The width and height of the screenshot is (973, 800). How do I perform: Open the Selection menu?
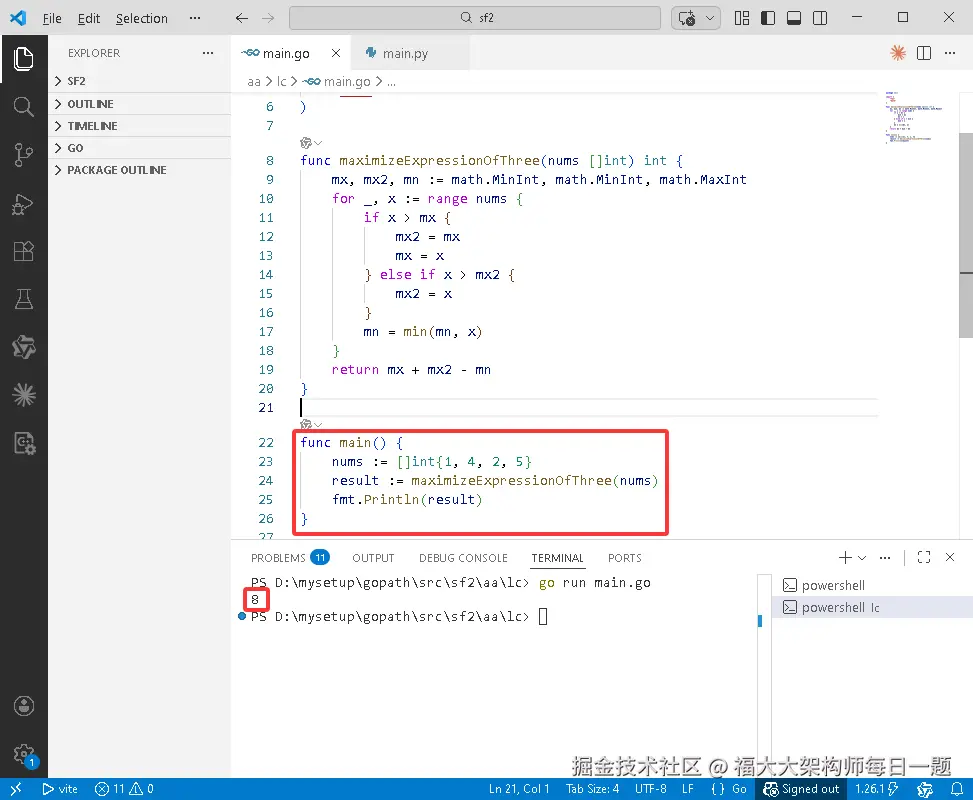pos(141,19)
